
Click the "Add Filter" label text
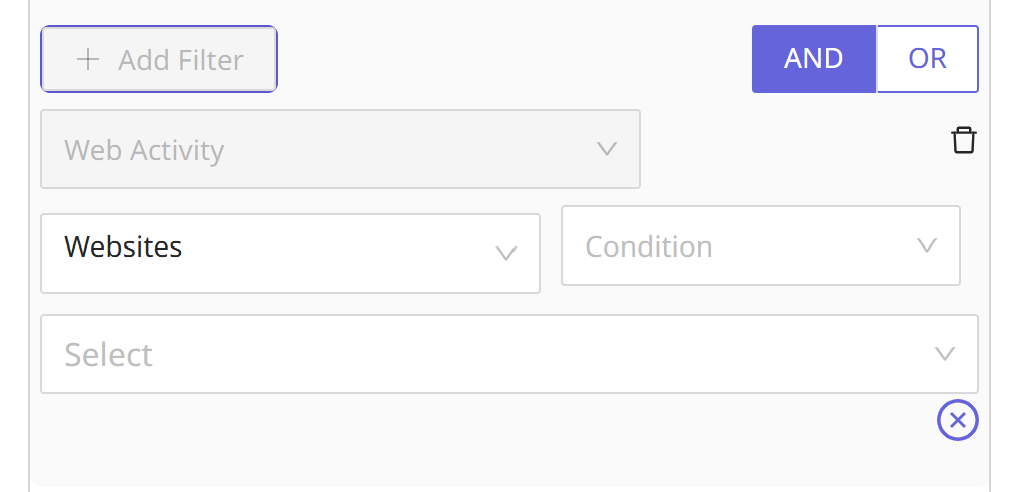(181, 60)
